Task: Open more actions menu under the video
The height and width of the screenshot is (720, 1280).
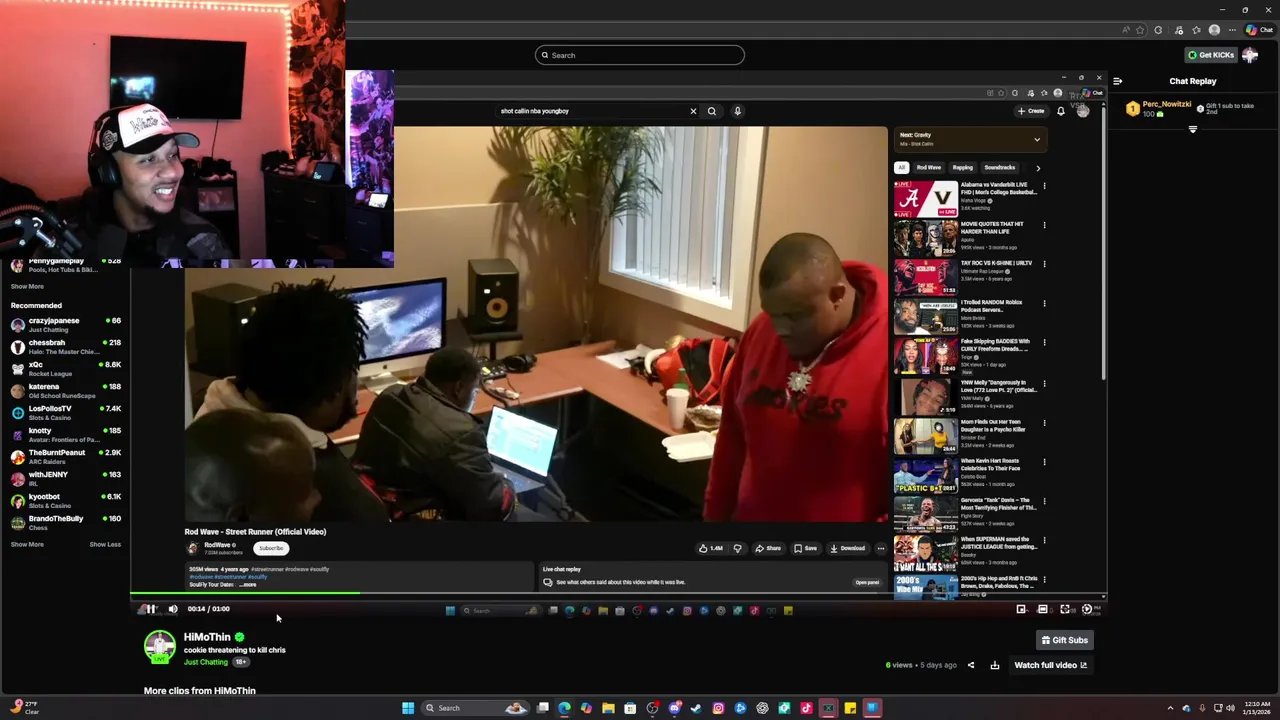Action: point(881,548)
